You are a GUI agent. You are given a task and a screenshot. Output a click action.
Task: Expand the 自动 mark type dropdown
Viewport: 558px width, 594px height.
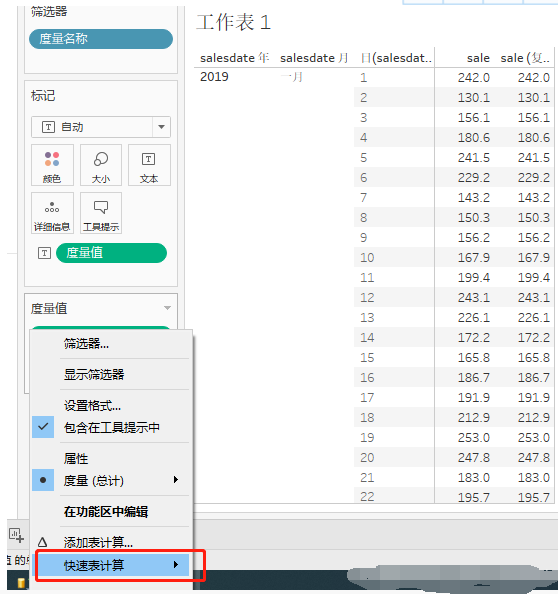161,127
